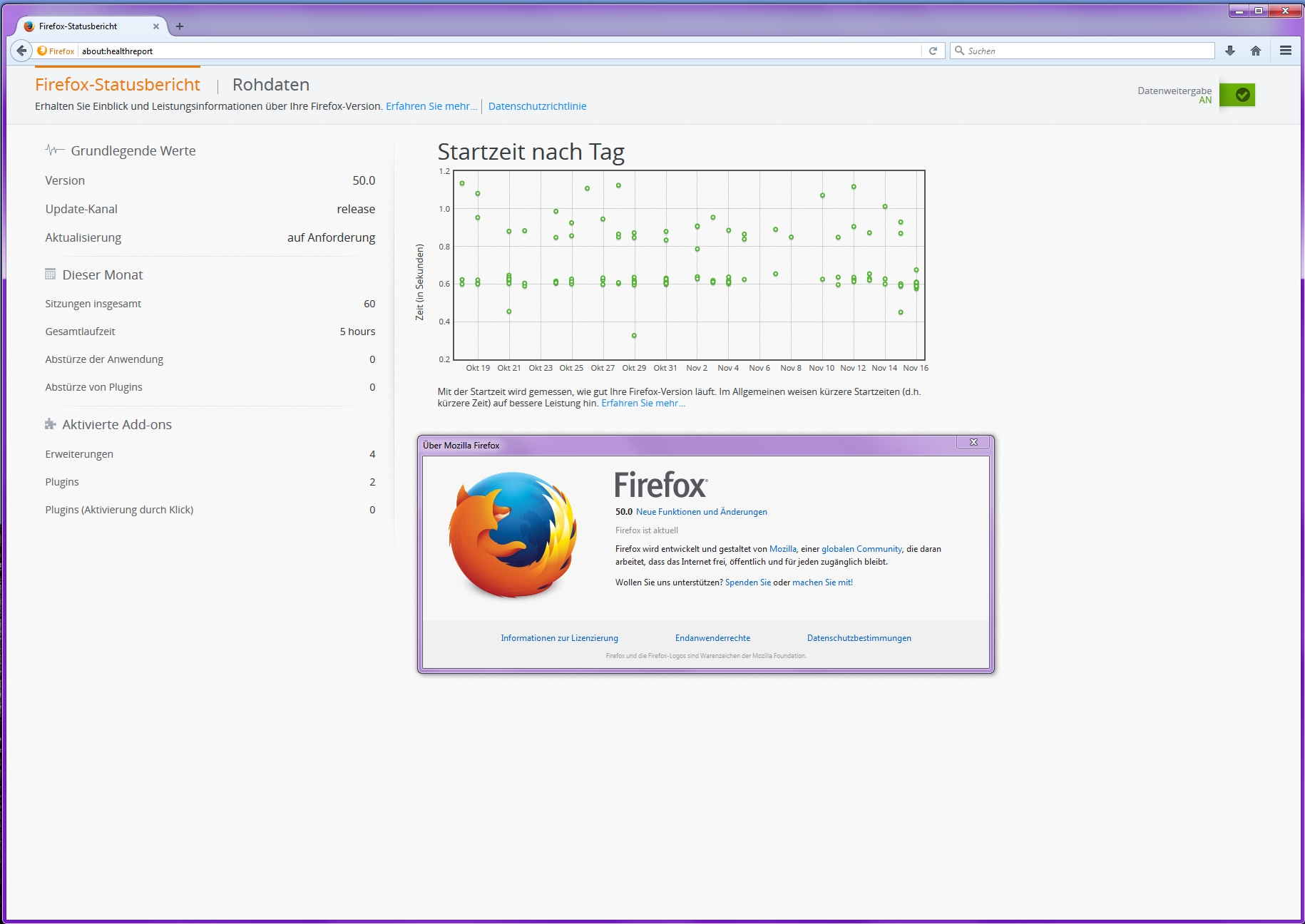Image resolution: width=1305 pixels, height=924 pixels.
Task: Click the Abstürze von Plugins label
Action: 93,387
